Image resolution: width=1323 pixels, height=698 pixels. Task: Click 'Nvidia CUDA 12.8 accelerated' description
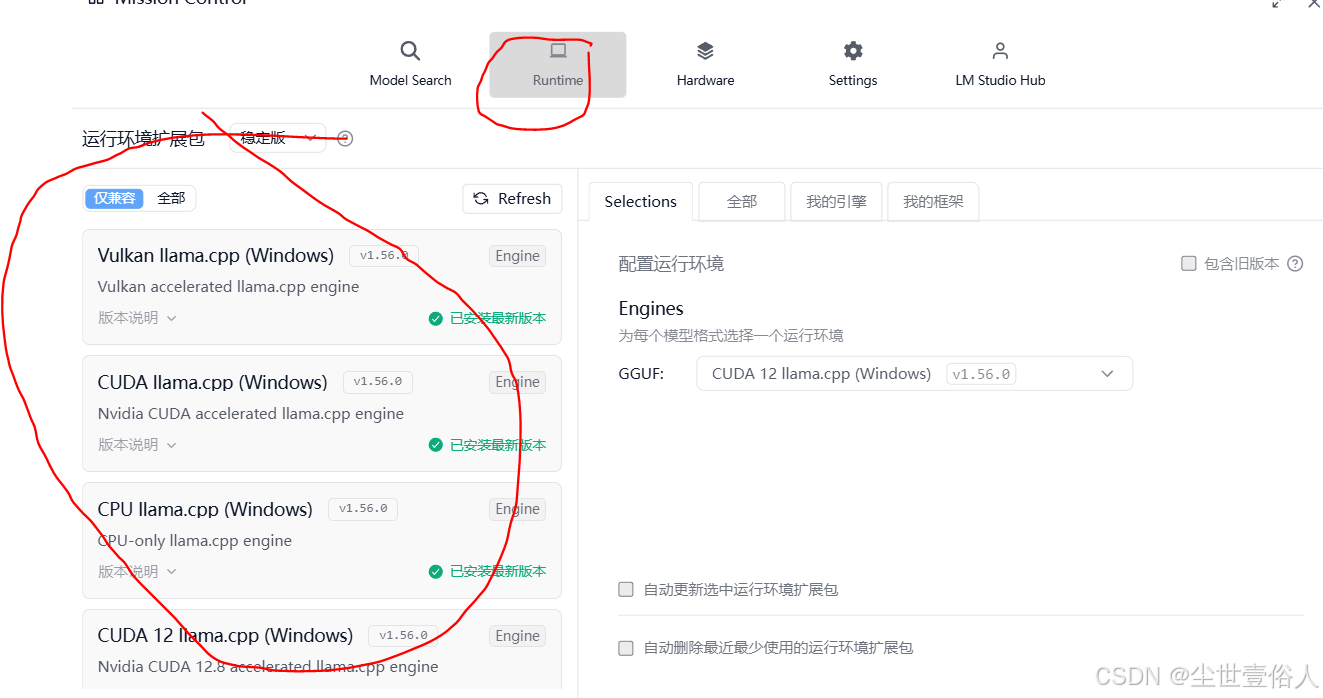[268, 667]
